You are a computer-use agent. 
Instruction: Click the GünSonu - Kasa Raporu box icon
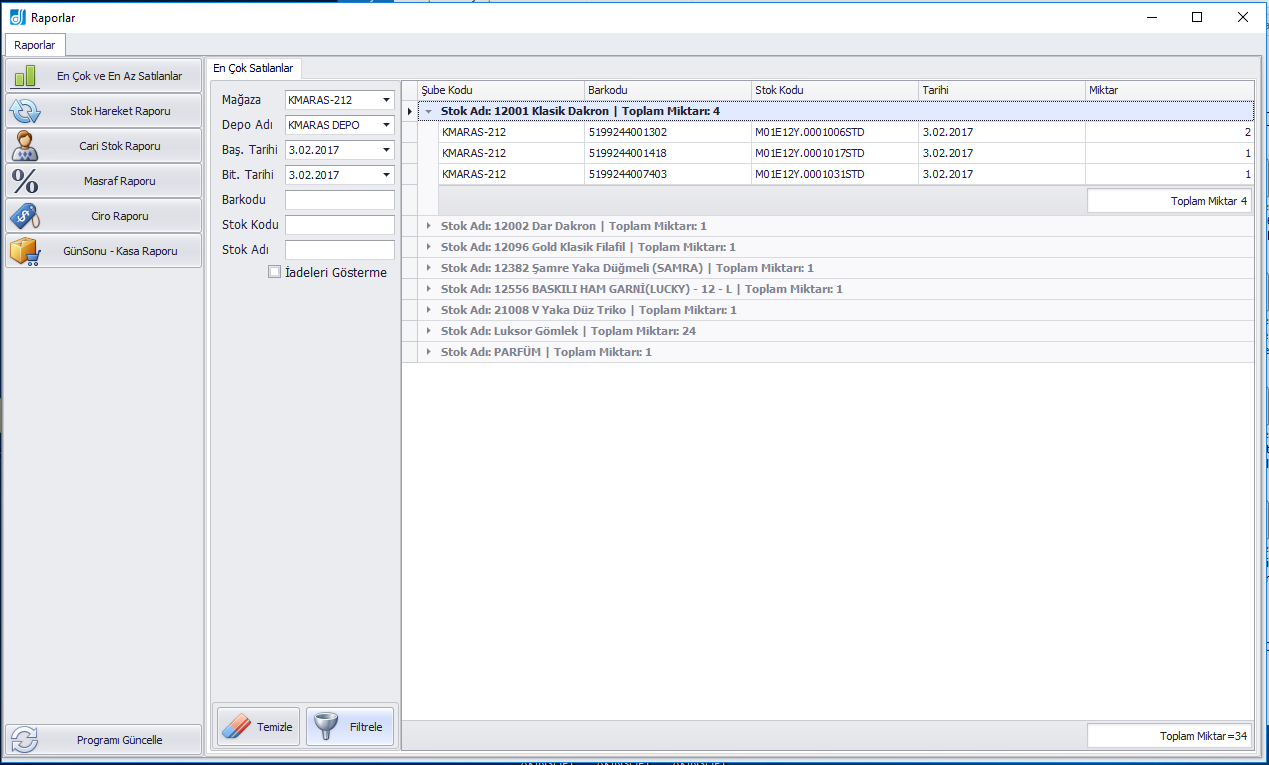tap(25, 251)
